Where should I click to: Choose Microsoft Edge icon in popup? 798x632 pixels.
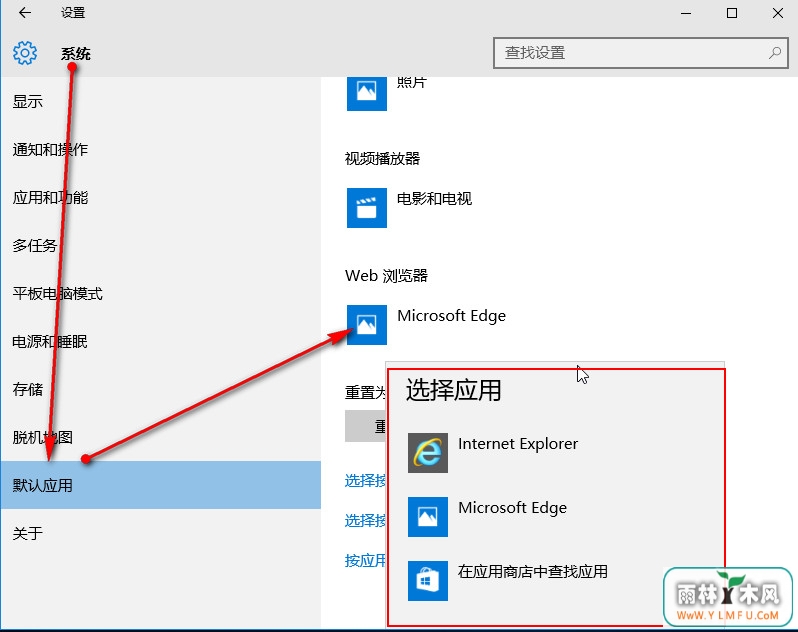point(428,517)
